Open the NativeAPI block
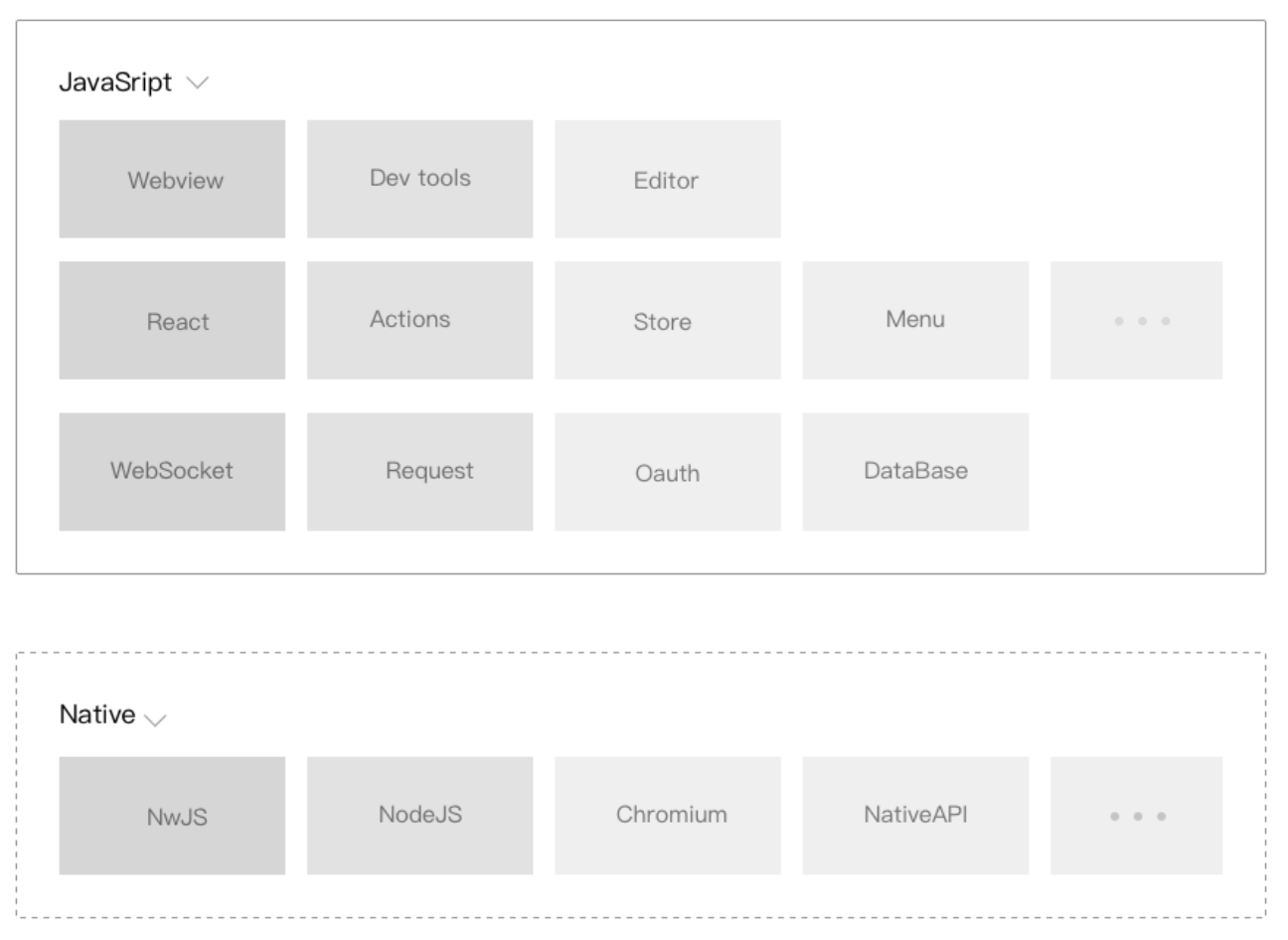Image resolution: width=1288 pixels, height=940 pixels. 915,816
